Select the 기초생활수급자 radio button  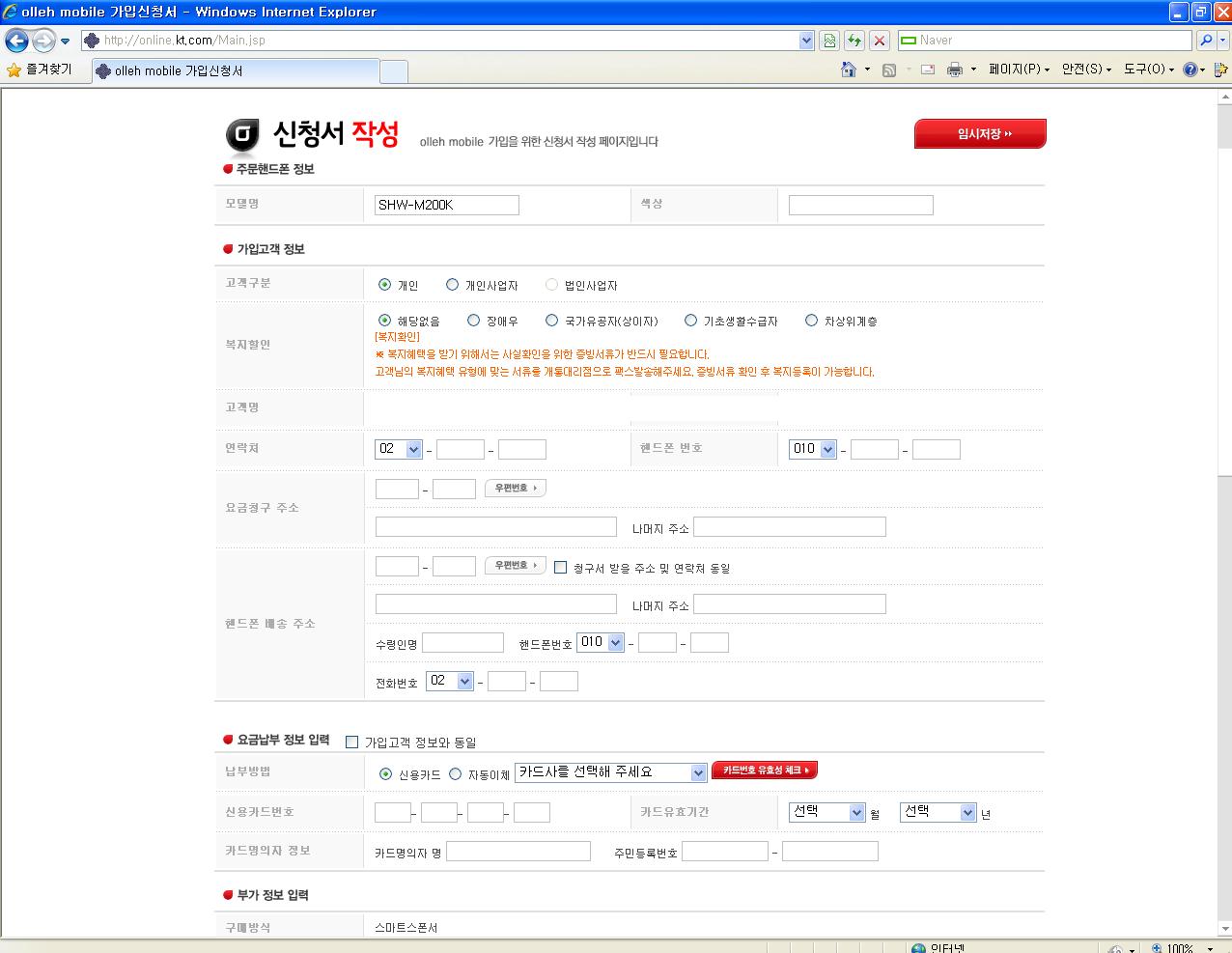click(690, 321)
